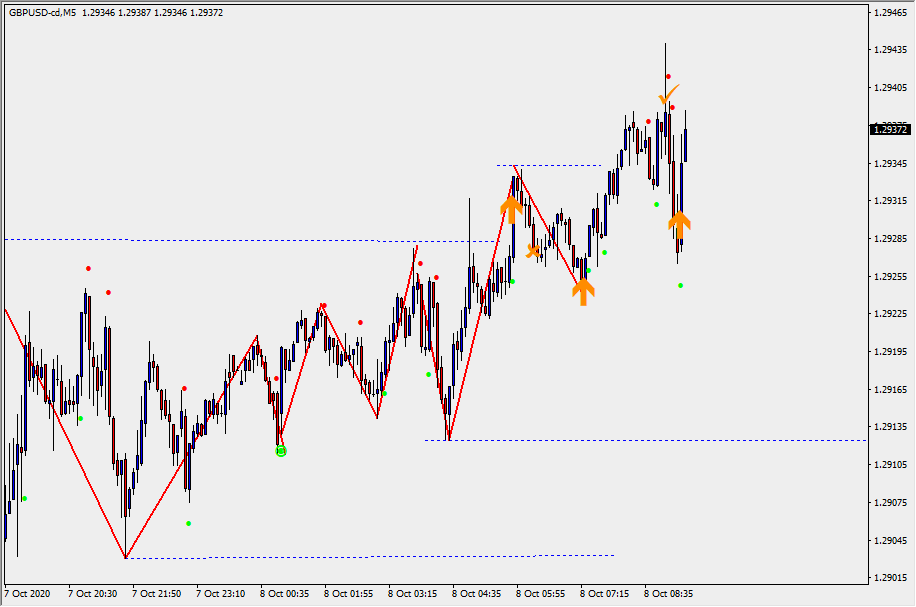Click the 8 Oct 00:35 time label
This screenshot has height=607, width=916.
pyautogui.click(x=285, y=593)
